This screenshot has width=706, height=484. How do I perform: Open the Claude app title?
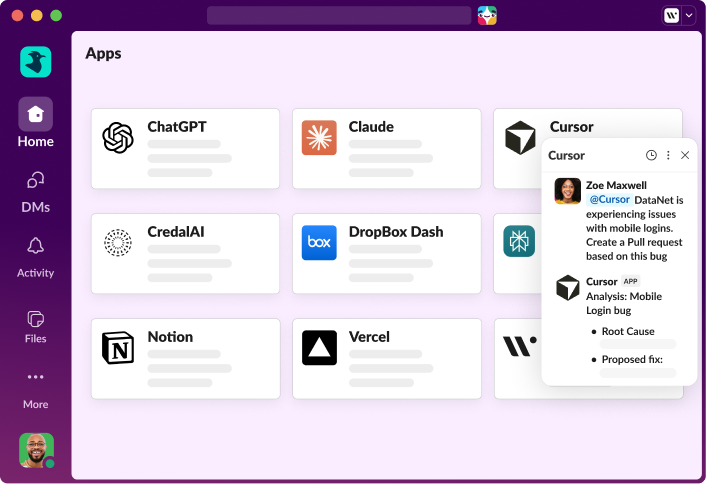tap(371, 127)
